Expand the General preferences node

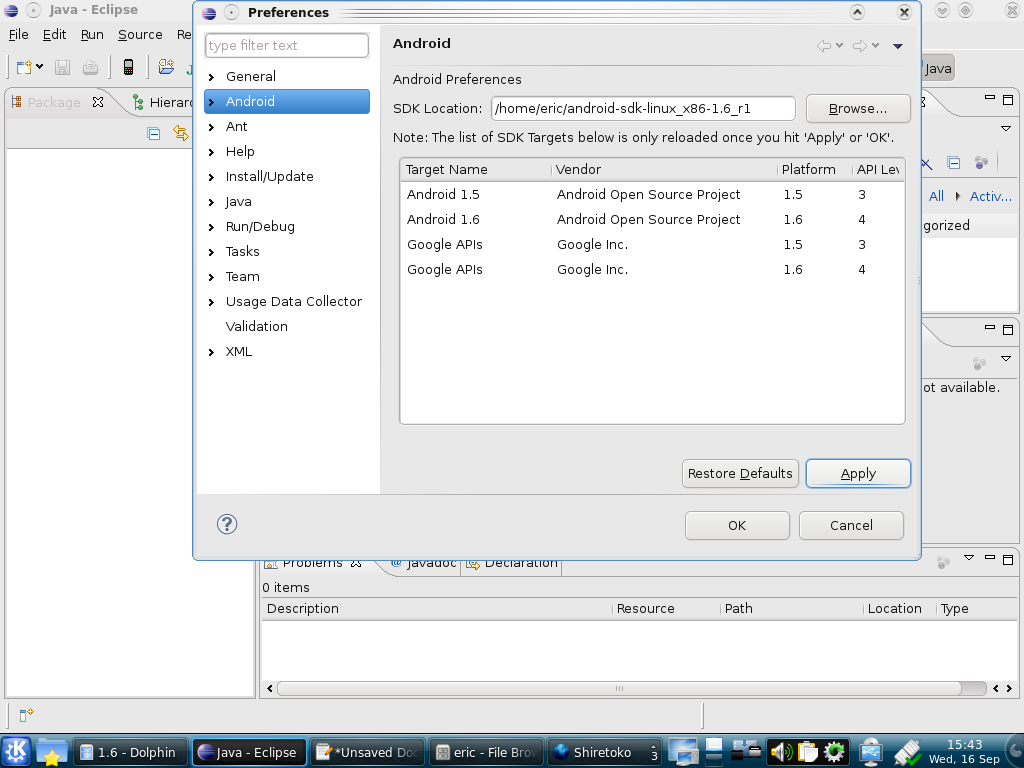coord(211,77)
